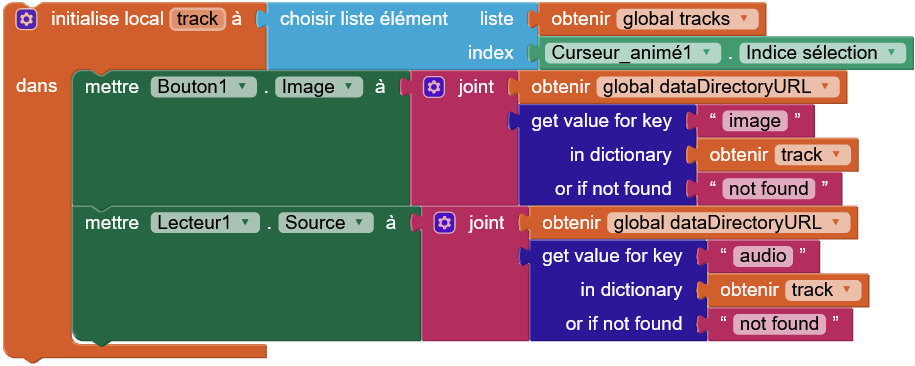Select the choisir liste élément block

coord(364,19)
